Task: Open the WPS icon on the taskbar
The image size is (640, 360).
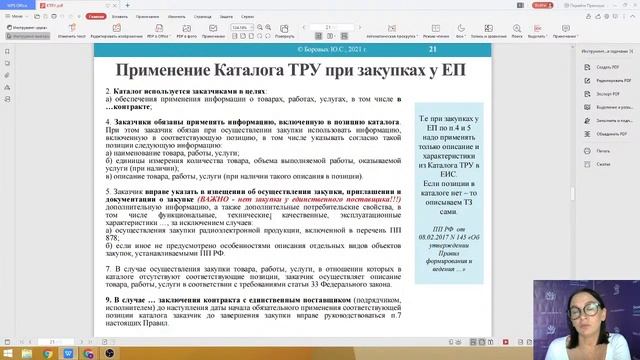Action: [x=68, y=353]
